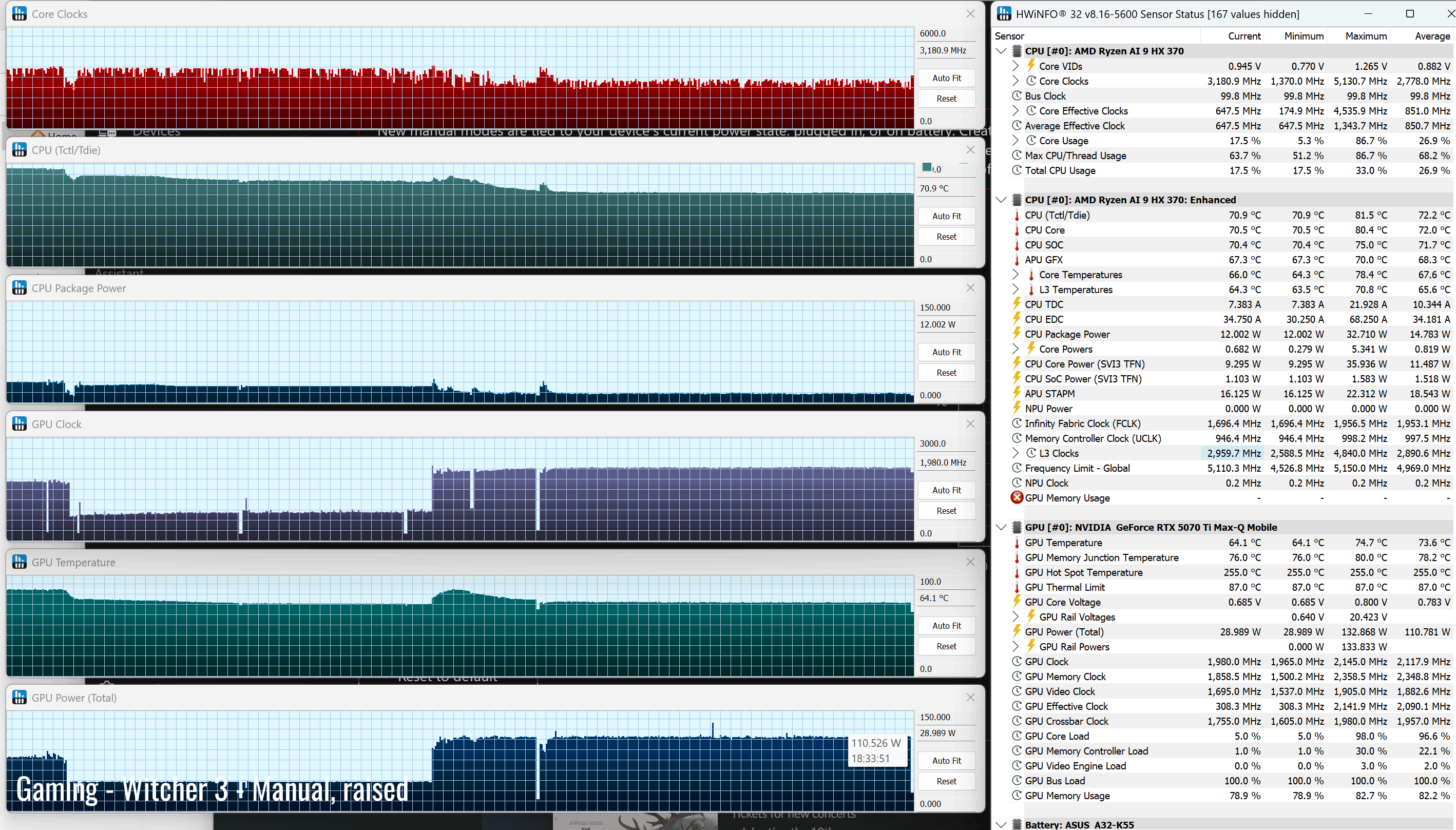Click the Maximum column header

pos(1358,36)
